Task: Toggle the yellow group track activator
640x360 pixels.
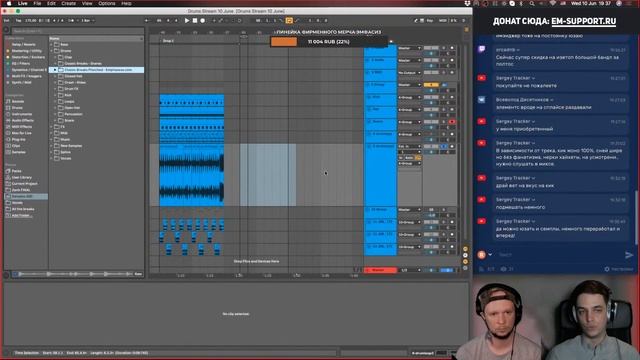Action: pyautogui.click(x=431, y=85)
